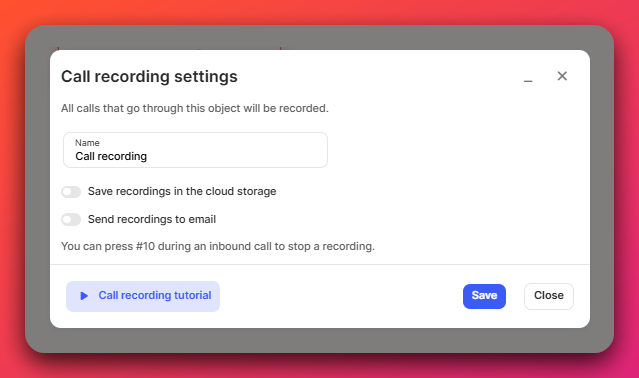Toggle Save recordings in the cloud storage

point(71,192)
